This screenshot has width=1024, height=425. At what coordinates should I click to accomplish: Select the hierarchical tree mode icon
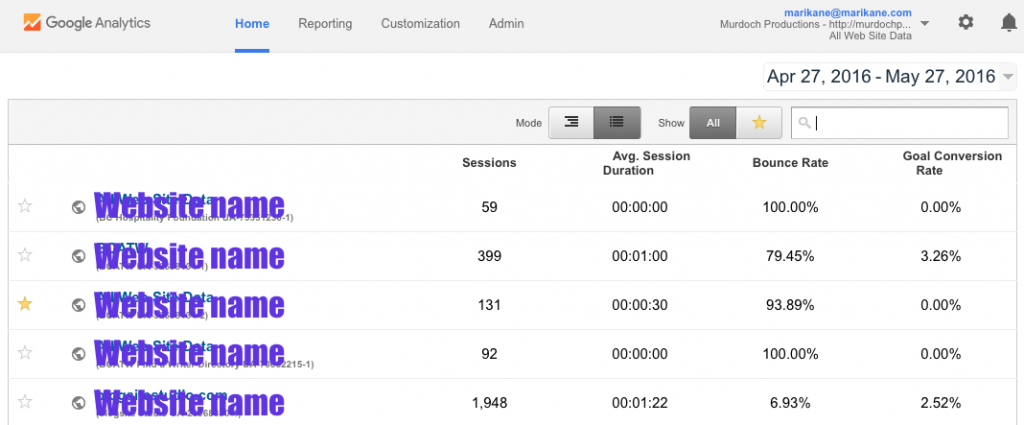pos(571,122)
